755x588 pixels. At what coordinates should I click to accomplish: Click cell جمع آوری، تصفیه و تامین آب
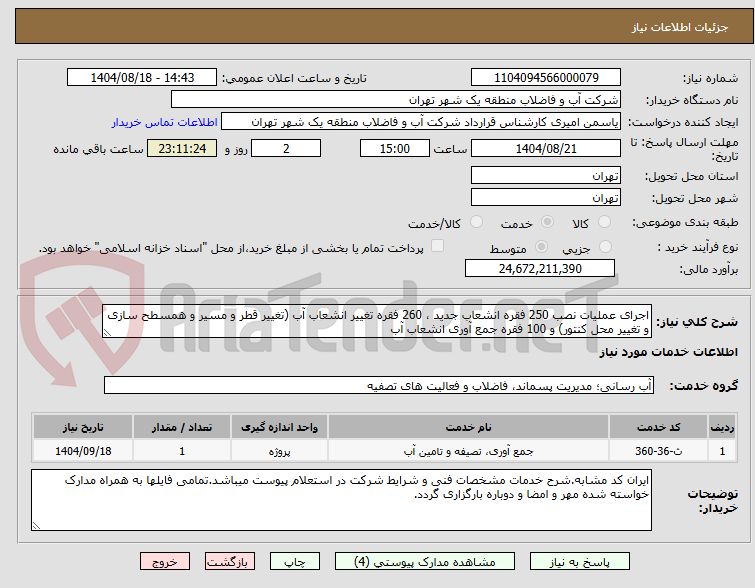[x=469, y=451]
